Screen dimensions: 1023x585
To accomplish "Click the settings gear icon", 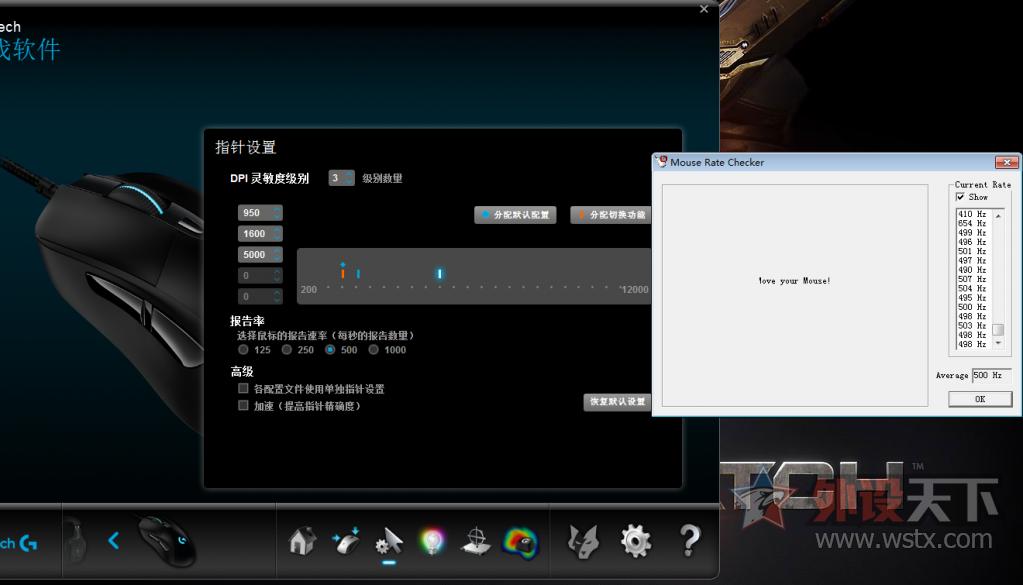I will coord(636,541).
